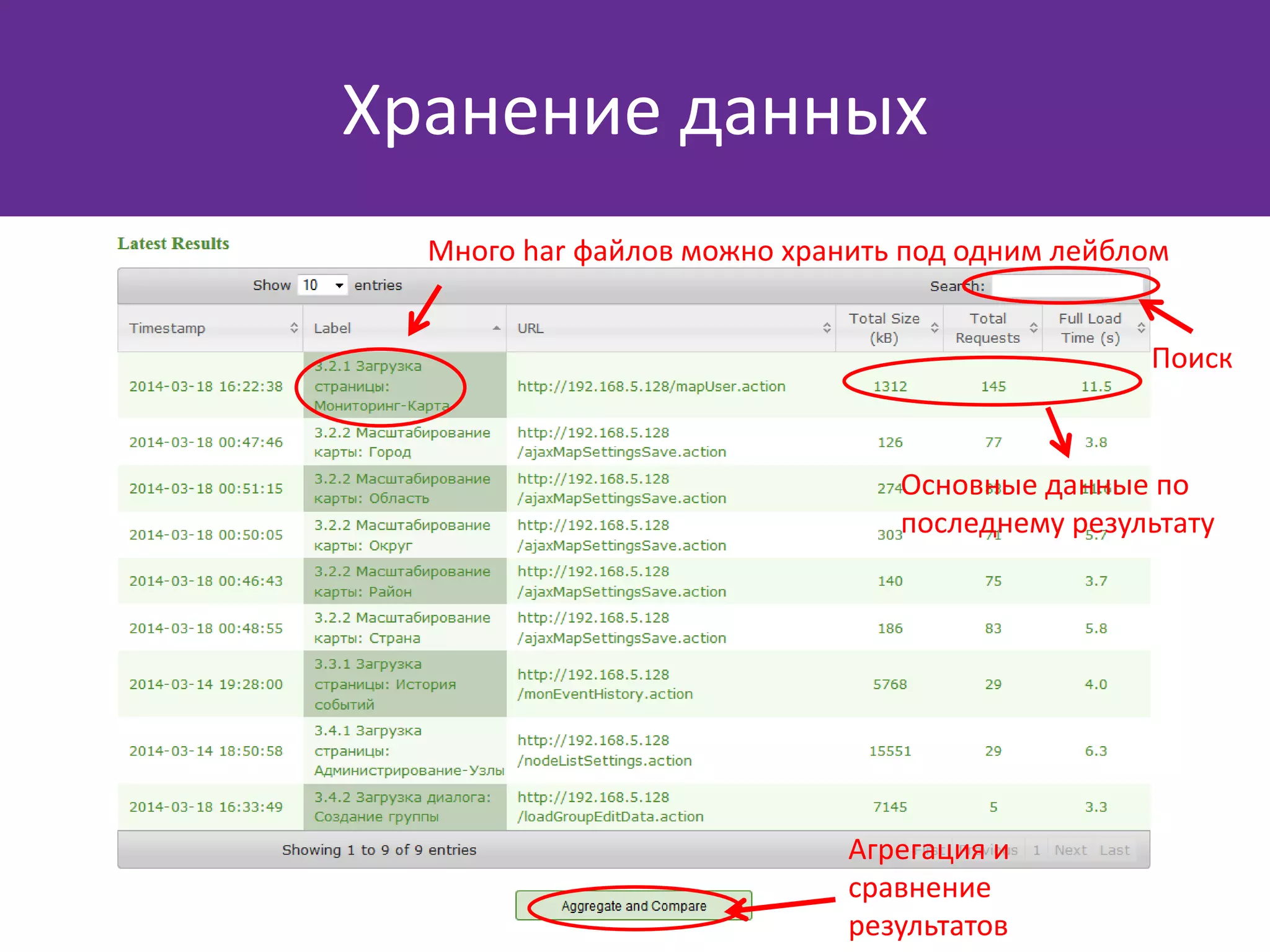Click timestamp 2014-03-14 19:28:00
The width and height of the screenshot is (1270, 952).
coord(206,684)
